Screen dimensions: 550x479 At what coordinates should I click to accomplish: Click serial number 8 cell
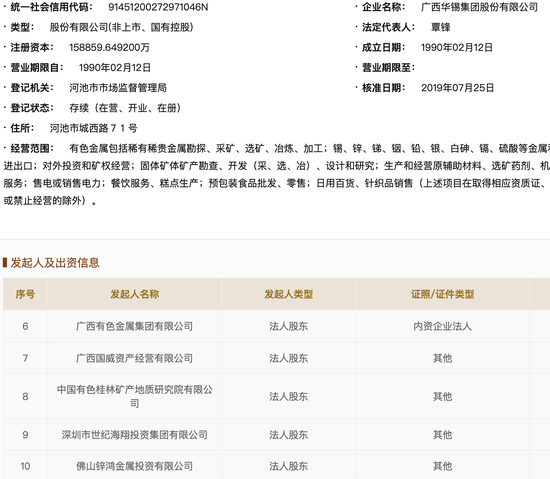click(25, 396)
